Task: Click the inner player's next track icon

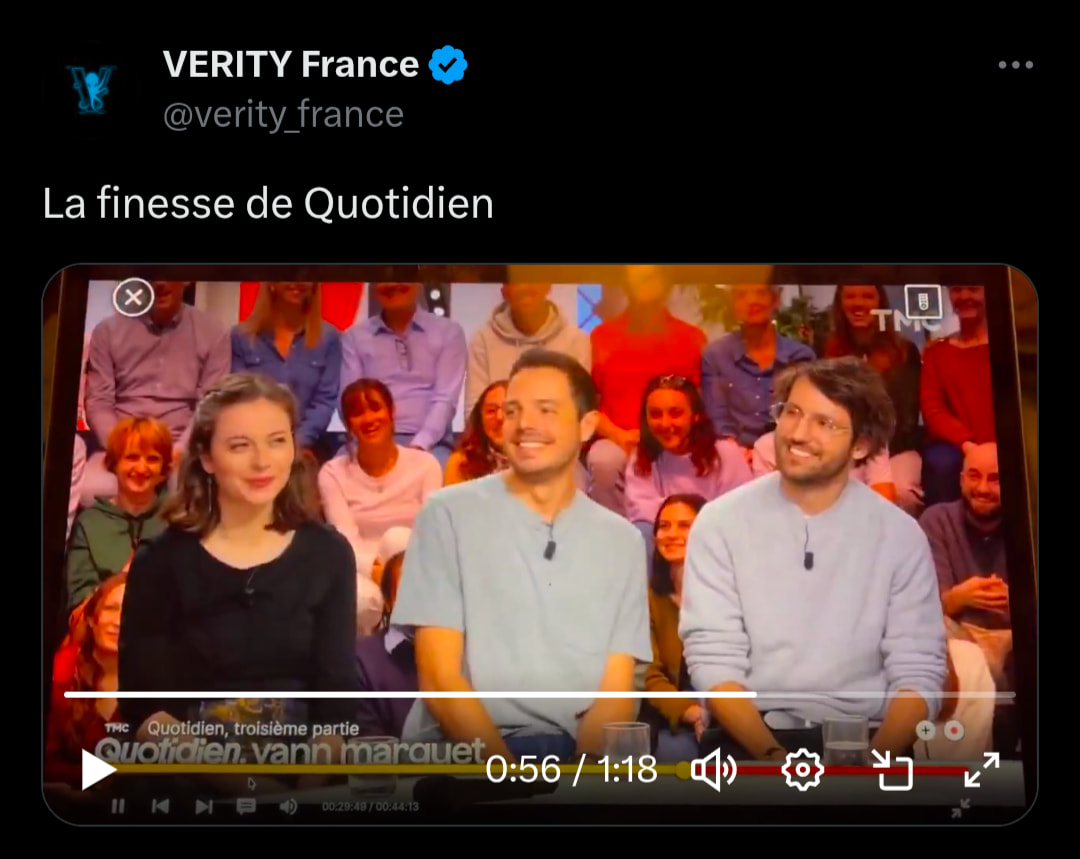Action: coord(204,806)
